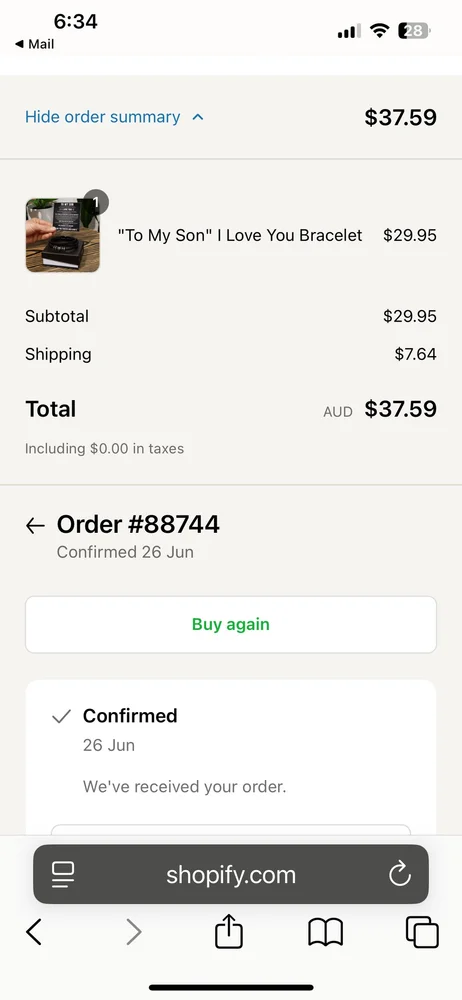462x1000 pixels.
Task: Open Safari page settings menu icon
Action: (x=63, y=874)
